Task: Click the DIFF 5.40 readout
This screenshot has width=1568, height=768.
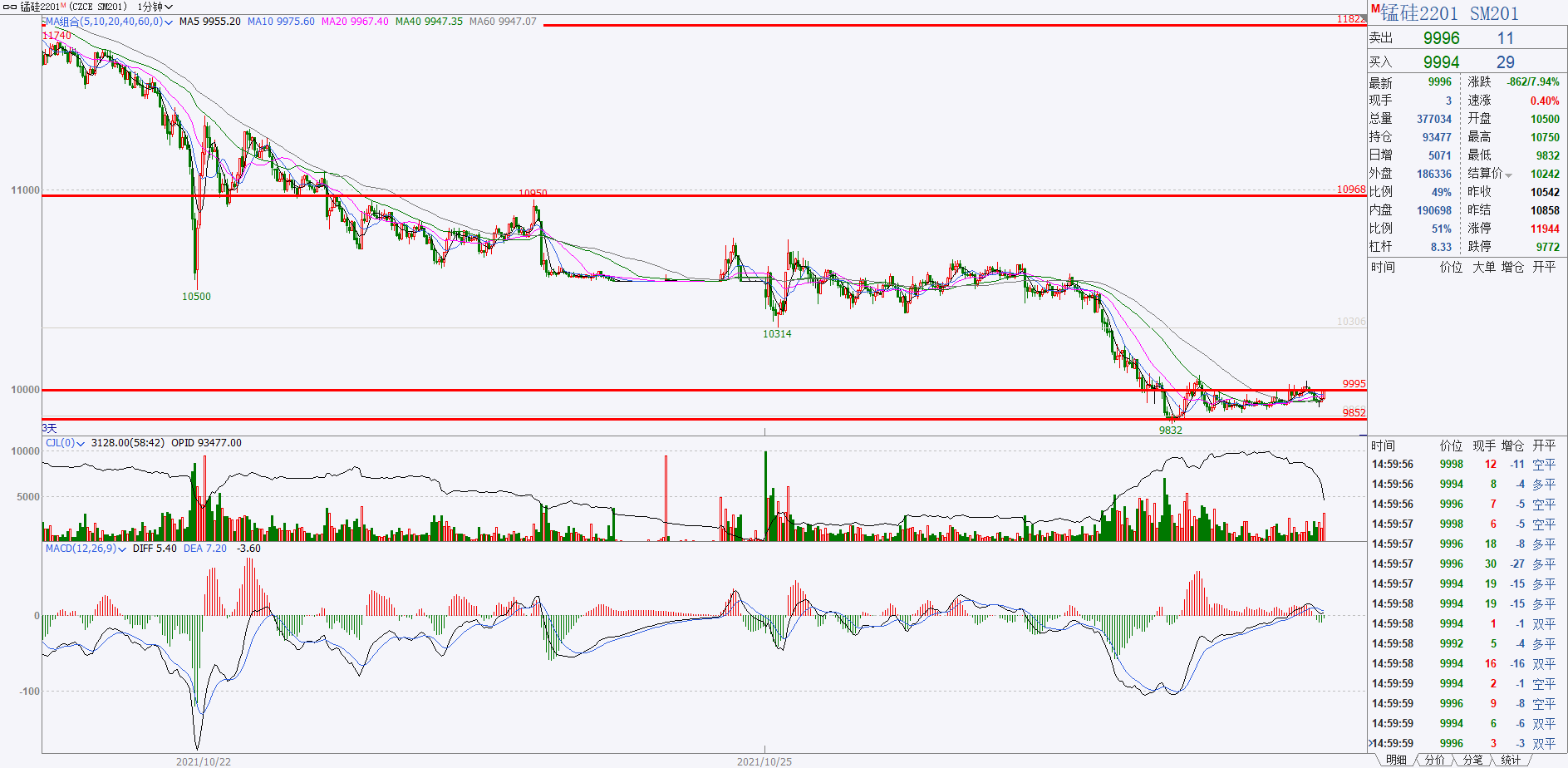Action: pyautogui.click(x=155, y=549)
